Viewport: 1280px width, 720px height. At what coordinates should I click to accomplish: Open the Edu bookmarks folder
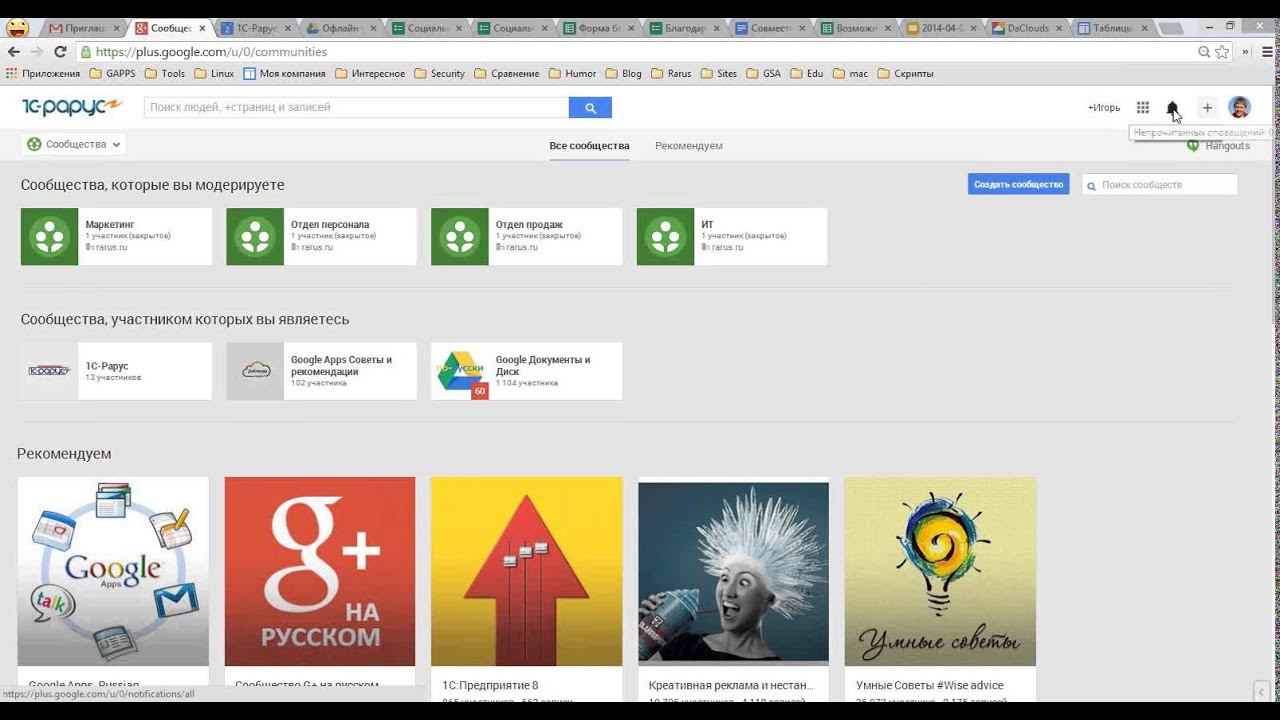807,73
